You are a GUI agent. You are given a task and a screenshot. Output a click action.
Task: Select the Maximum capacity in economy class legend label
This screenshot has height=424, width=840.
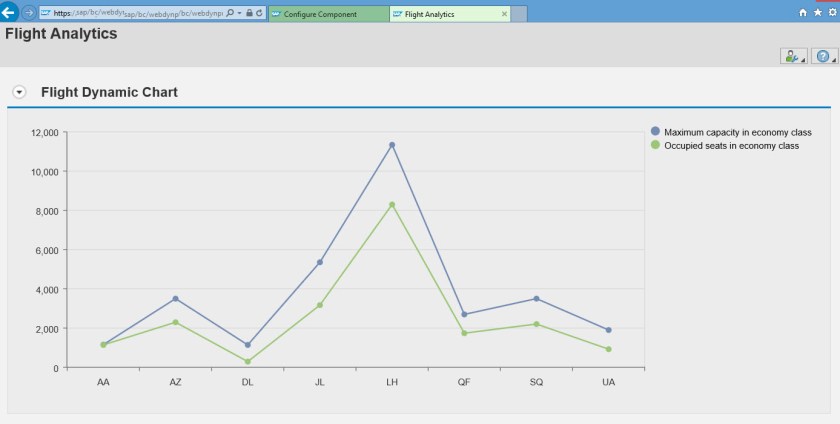[x=738, y=132]
